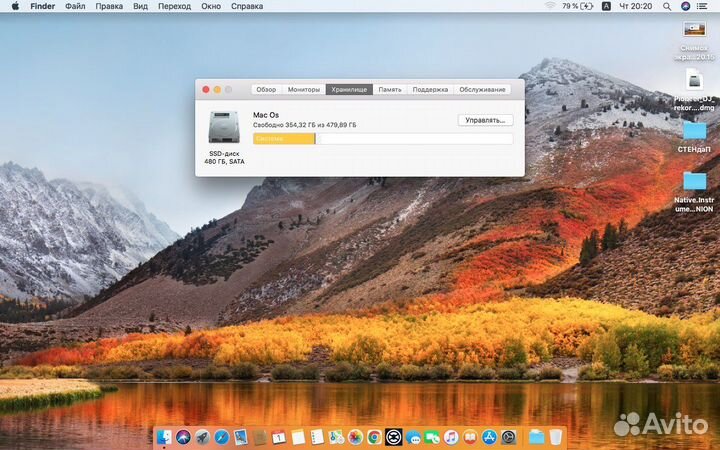The height and width of the screenshot is (450, 720).
Task: Click the Wi-Fi status icon
Action: click(550, 6)
